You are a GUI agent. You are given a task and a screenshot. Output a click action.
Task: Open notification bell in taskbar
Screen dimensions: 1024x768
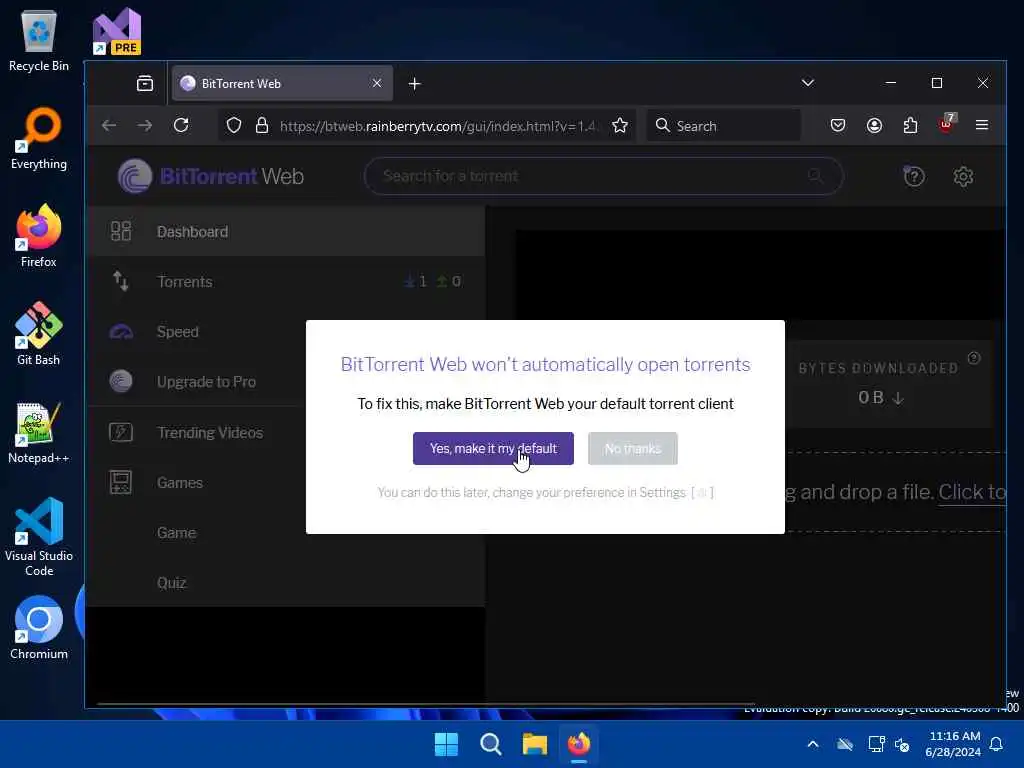pyautogui.click(x=997, y=744)
